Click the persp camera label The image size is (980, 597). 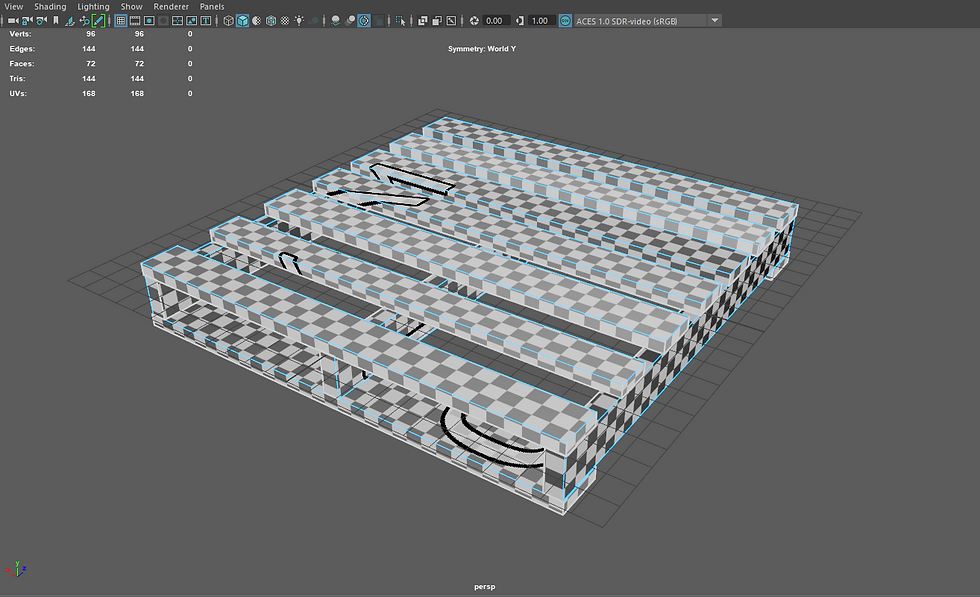(485, 587)
